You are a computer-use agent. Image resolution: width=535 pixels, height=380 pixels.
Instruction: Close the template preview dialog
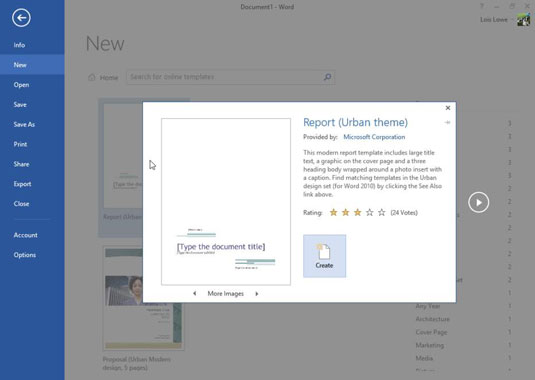pyautogui.click(x=448, y=108)
